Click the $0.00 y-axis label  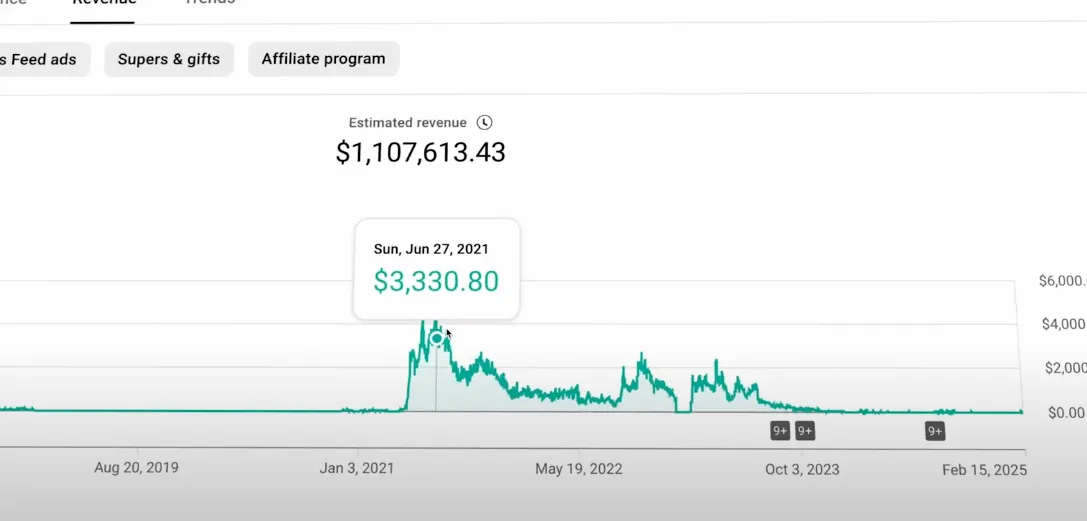[x=1063, y=412]
